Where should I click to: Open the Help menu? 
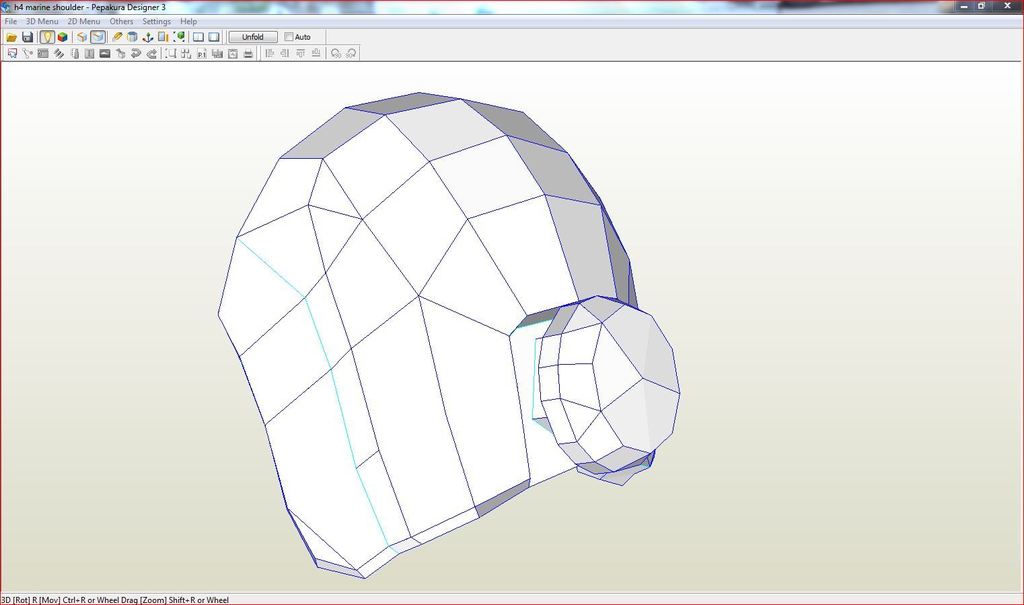(189, 22)
